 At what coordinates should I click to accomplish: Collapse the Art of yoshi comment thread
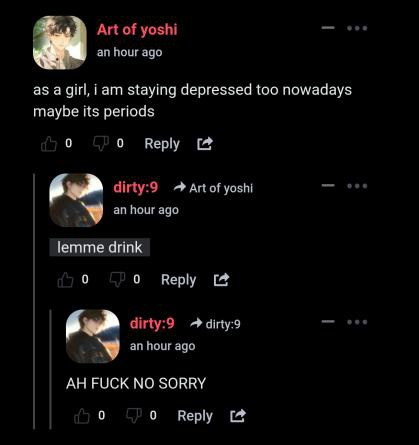[x=328, y=28]
